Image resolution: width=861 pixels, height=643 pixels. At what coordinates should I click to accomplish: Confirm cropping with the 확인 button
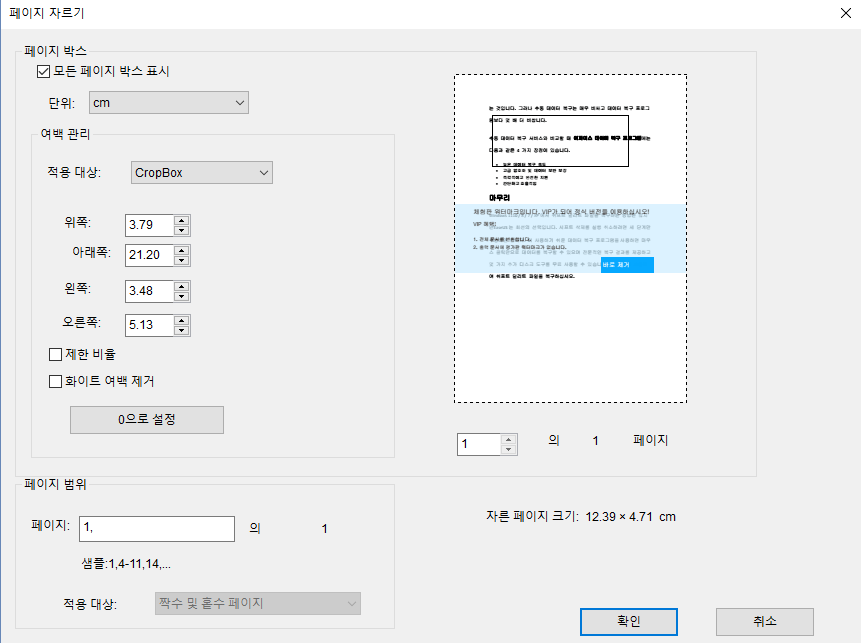tap(629, 621)
